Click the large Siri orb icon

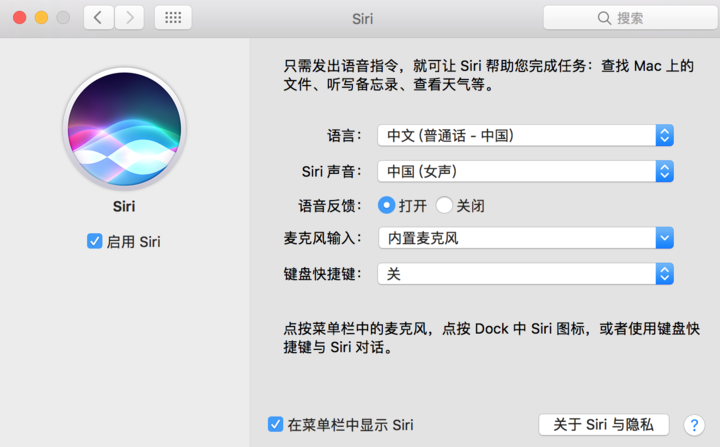point(124,129)
